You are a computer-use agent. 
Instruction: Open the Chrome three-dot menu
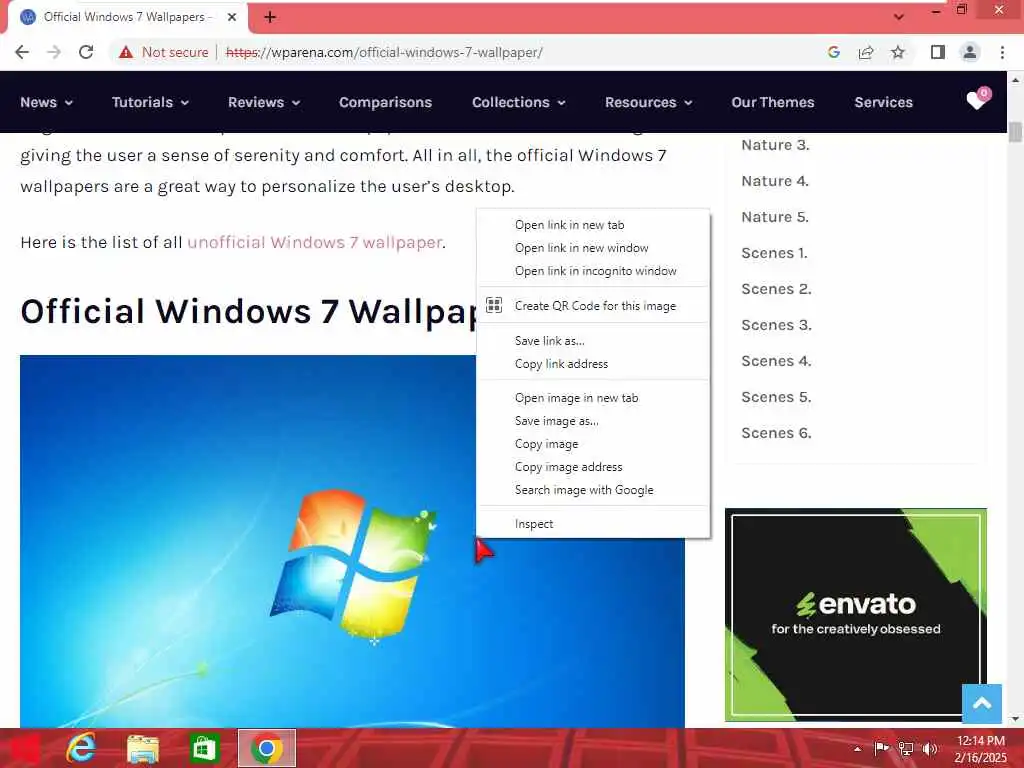1002,52
